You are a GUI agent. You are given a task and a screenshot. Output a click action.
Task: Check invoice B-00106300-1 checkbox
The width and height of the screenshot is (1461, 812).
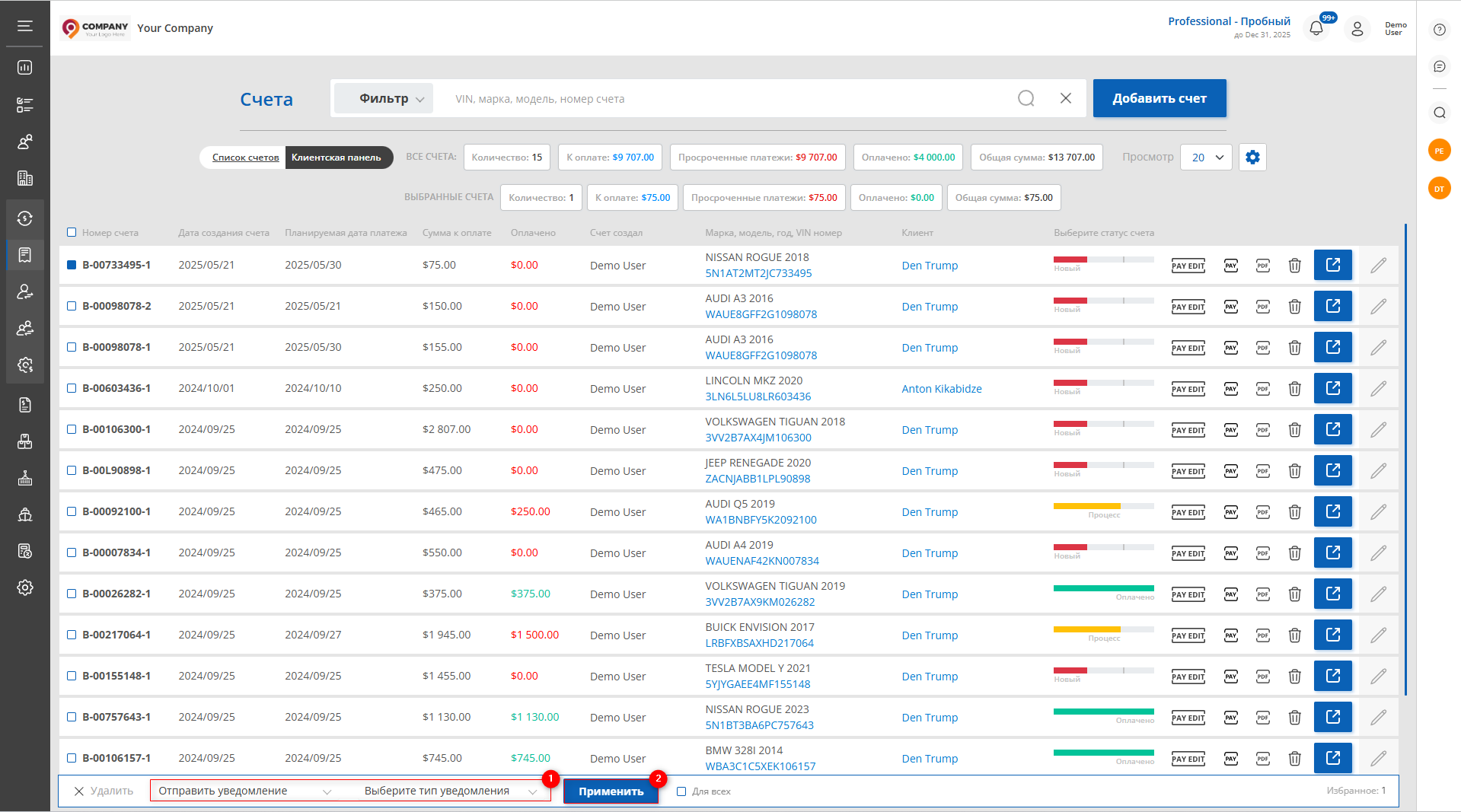[72, 429]
